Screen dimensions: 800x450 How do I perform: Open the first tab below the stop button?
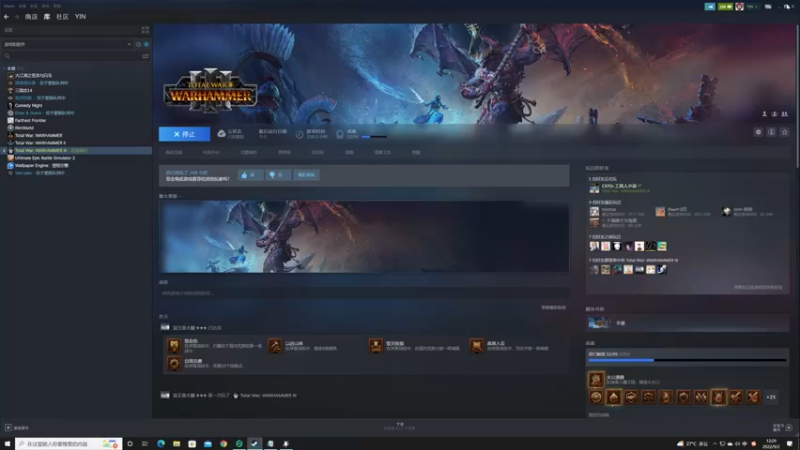(174, 153)
